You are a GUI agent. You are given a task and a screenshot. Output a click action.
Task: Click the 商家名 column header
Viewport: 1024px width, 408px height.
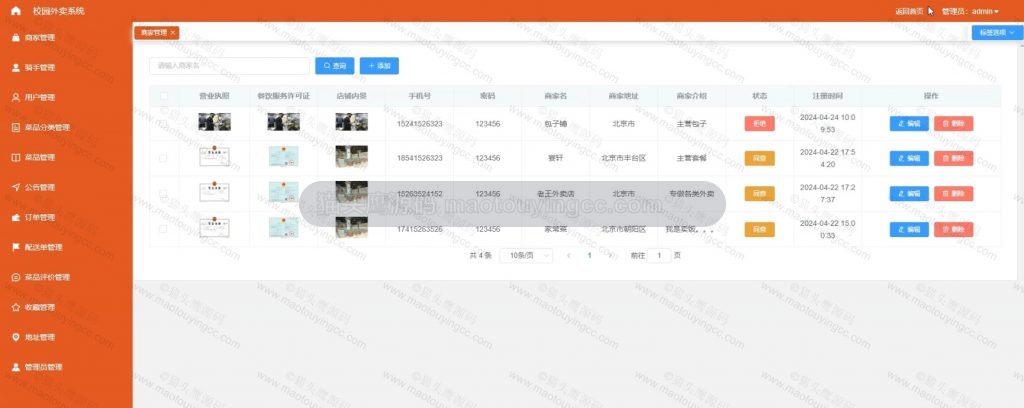click(x=555, y=97)
